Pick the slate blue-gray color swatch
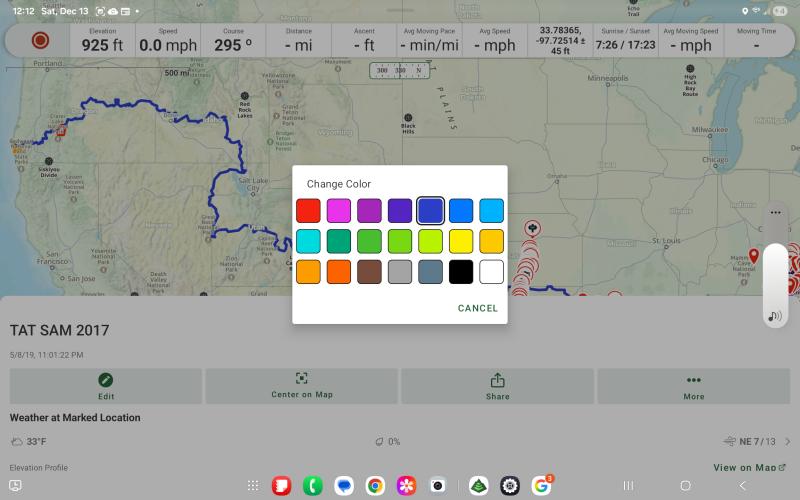Viewport: 800px width, 500px height. (x=431, y=272)
